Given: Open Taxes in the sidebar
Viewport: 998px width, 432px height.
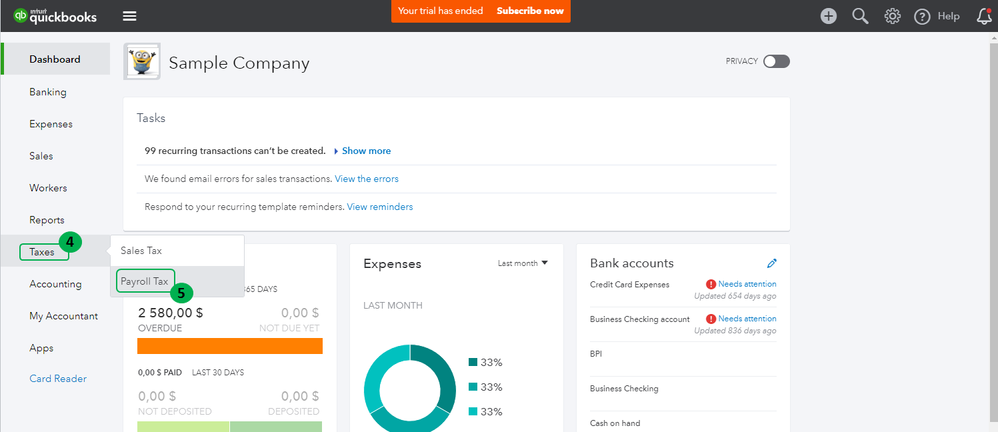Looking at the screenshot, I should [x=42, y=252].
